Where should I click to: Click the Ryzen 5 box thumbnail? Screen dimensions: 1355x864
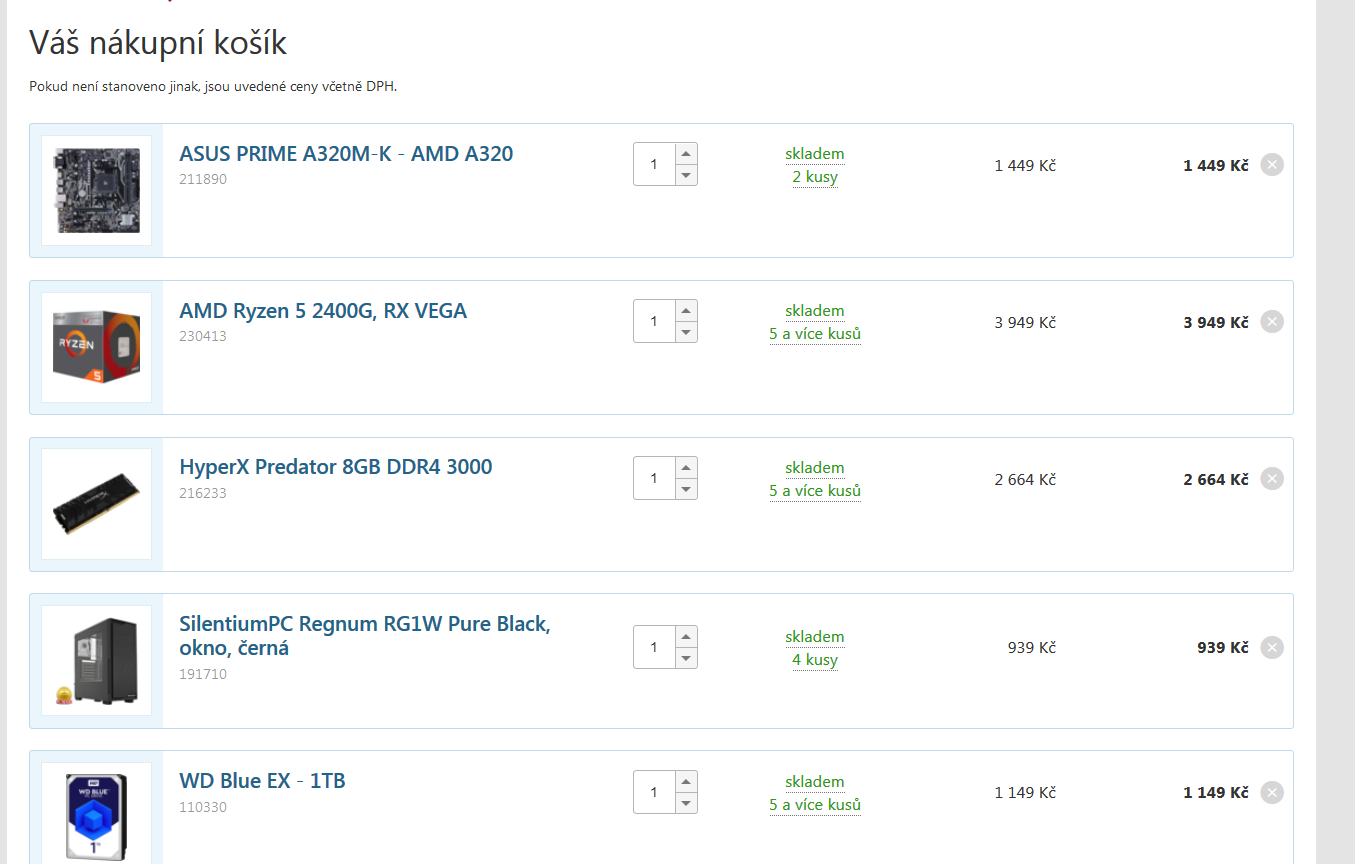pos(97,347)
